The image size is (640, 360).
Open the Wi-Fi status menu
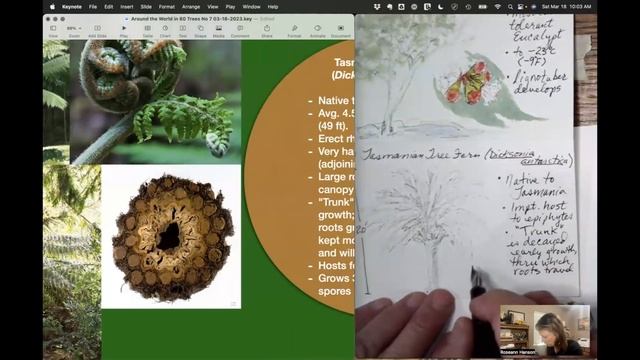click(497, 7)
